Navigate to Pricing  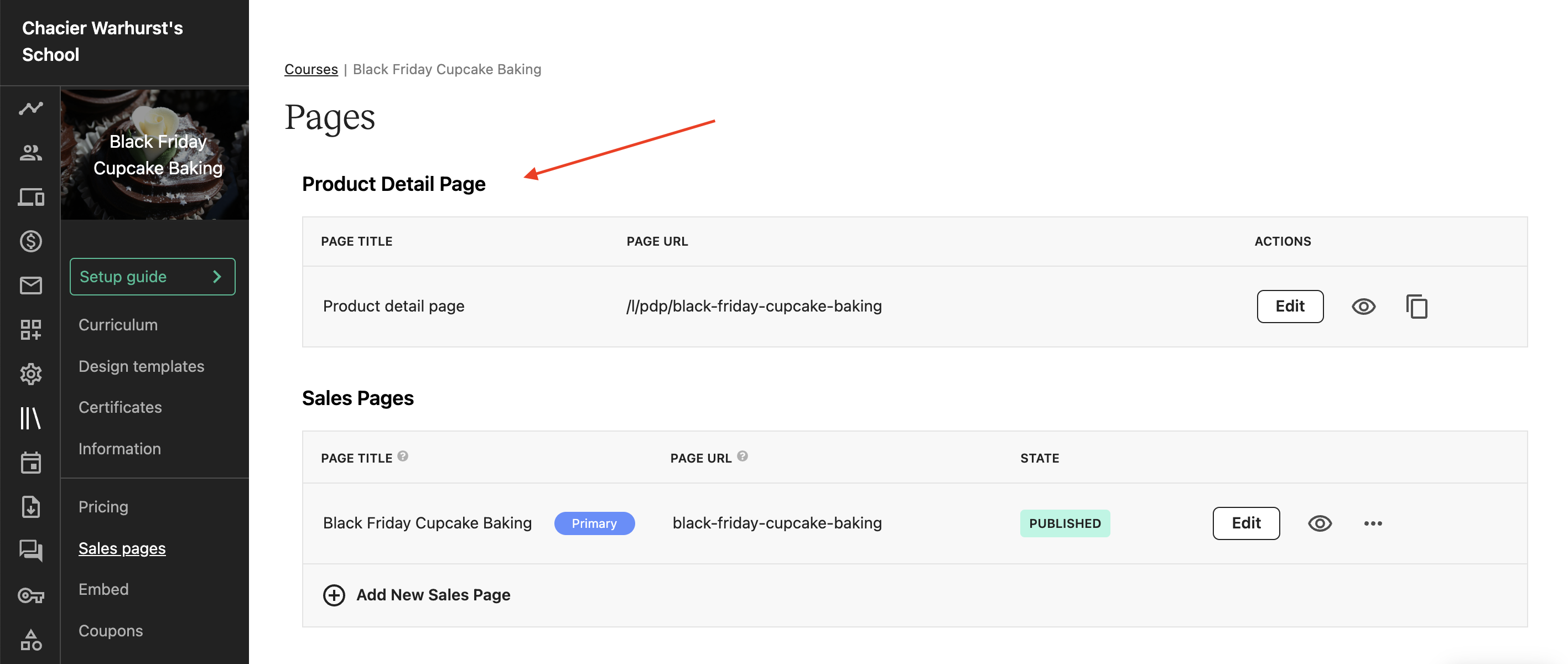coord(103,507)
